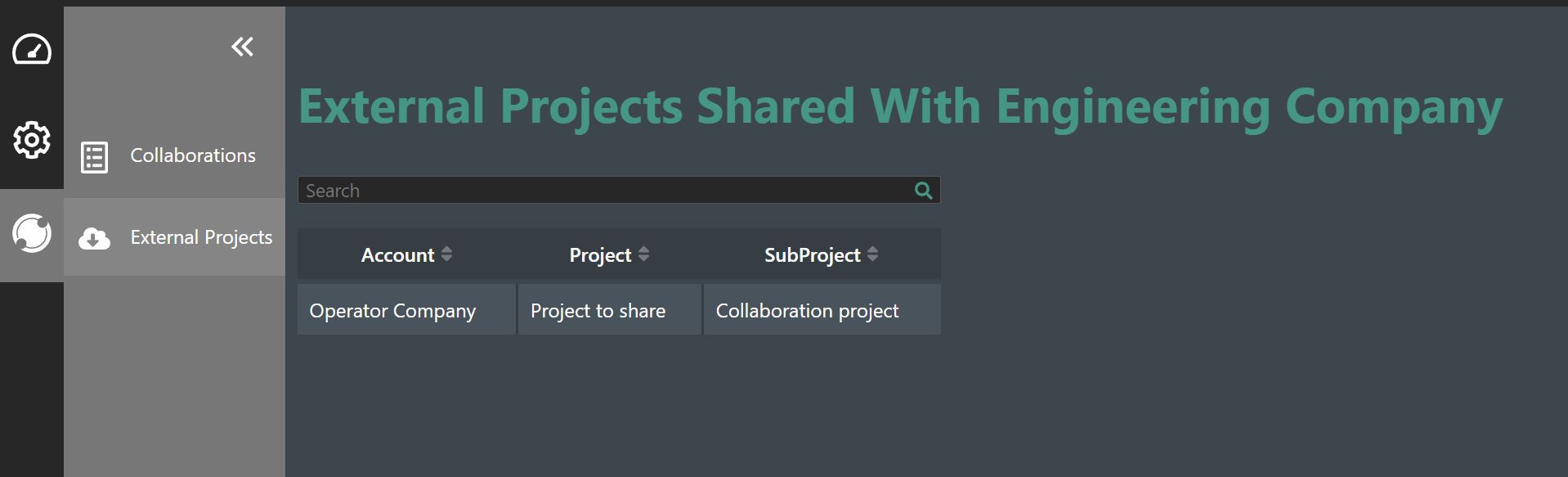Click the Collaborations list icon

pyautogui.click(x=94, y=157)
